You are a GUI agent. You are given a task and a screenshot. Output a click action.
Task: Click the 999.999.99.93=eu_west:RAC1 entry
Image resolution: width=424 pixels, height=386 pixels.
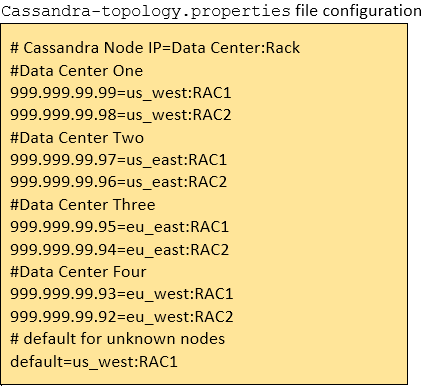(122, 294)
